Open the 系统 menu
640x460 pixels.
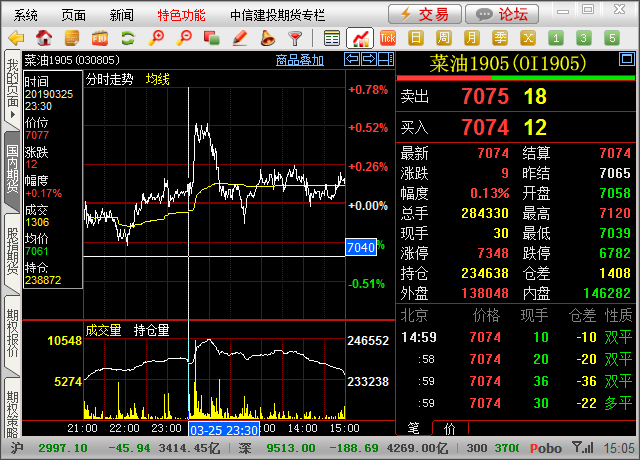point(26,15)
